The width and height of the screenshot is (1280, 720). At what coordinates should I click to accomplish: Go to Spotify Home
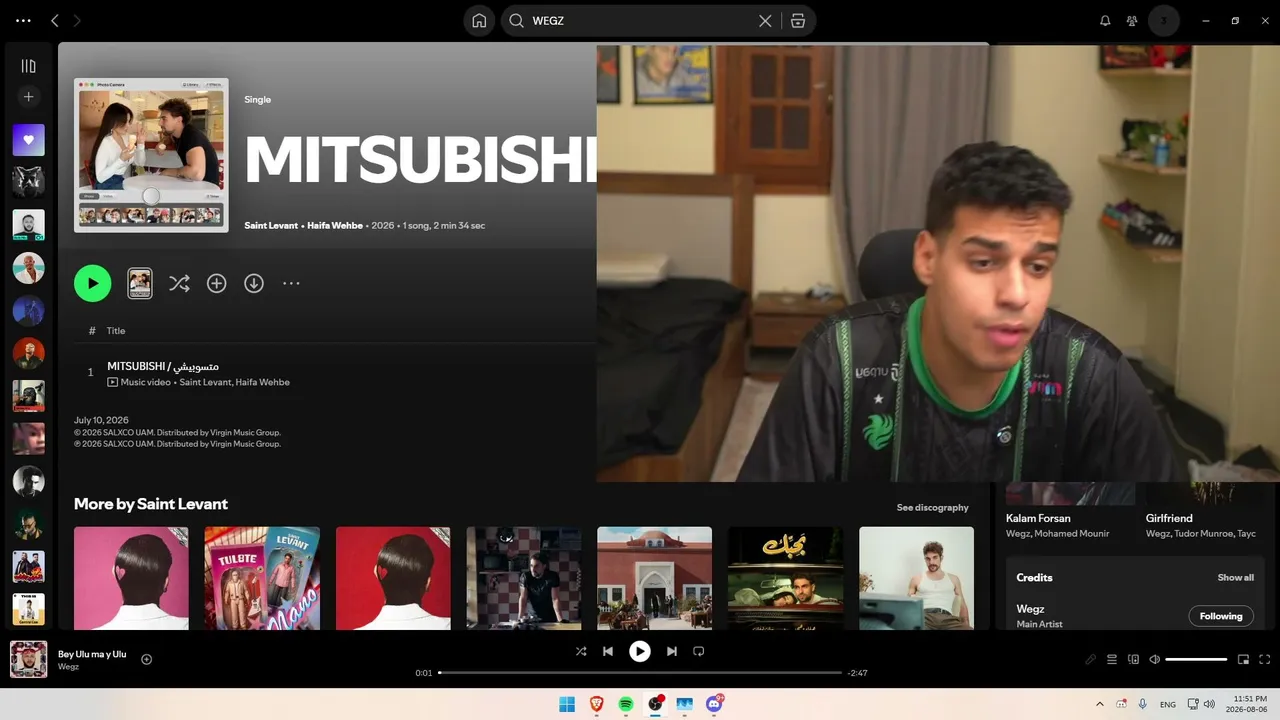pyautogui.click(x=479, y=21)
